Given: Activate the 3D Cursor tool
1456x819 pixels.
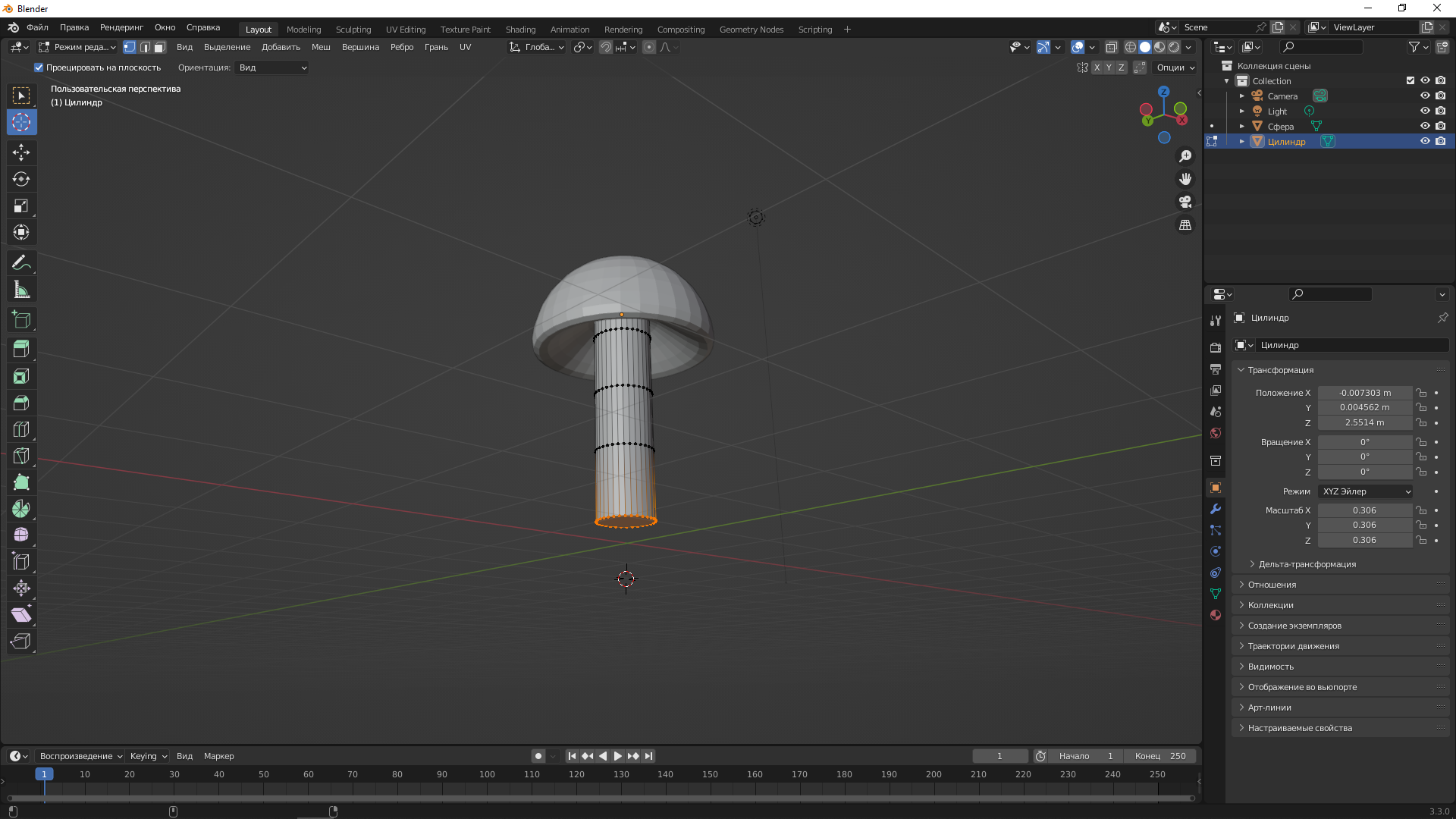Looking at the screenshot, I should 21,122.
